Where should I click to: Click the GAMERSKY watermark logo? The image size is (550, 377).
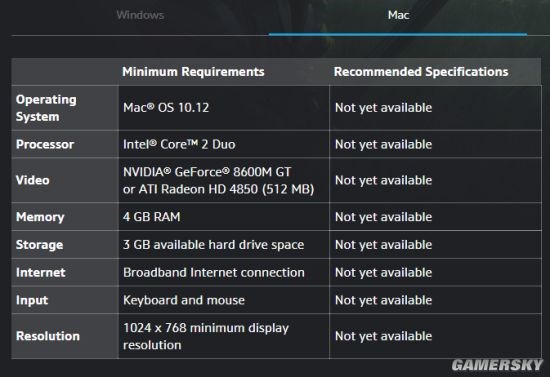point(497,365)
